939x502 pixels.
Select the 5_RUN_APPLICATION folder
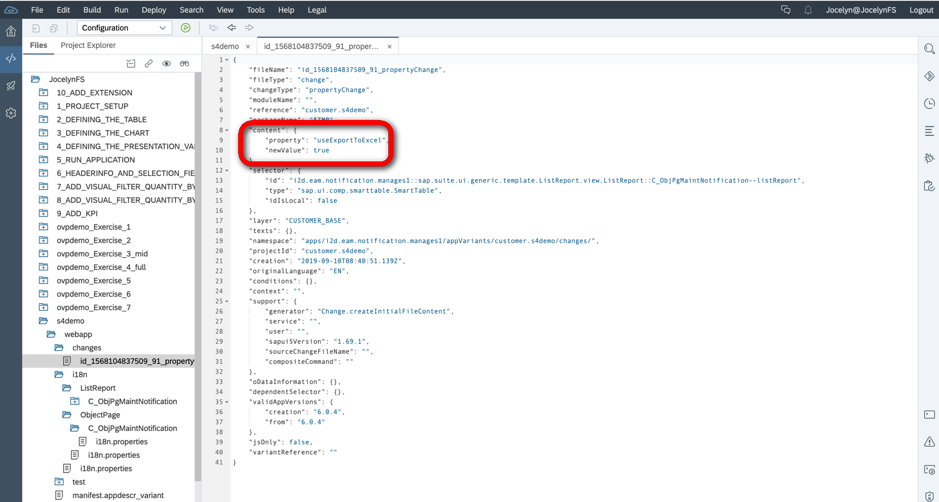(96, 159)
